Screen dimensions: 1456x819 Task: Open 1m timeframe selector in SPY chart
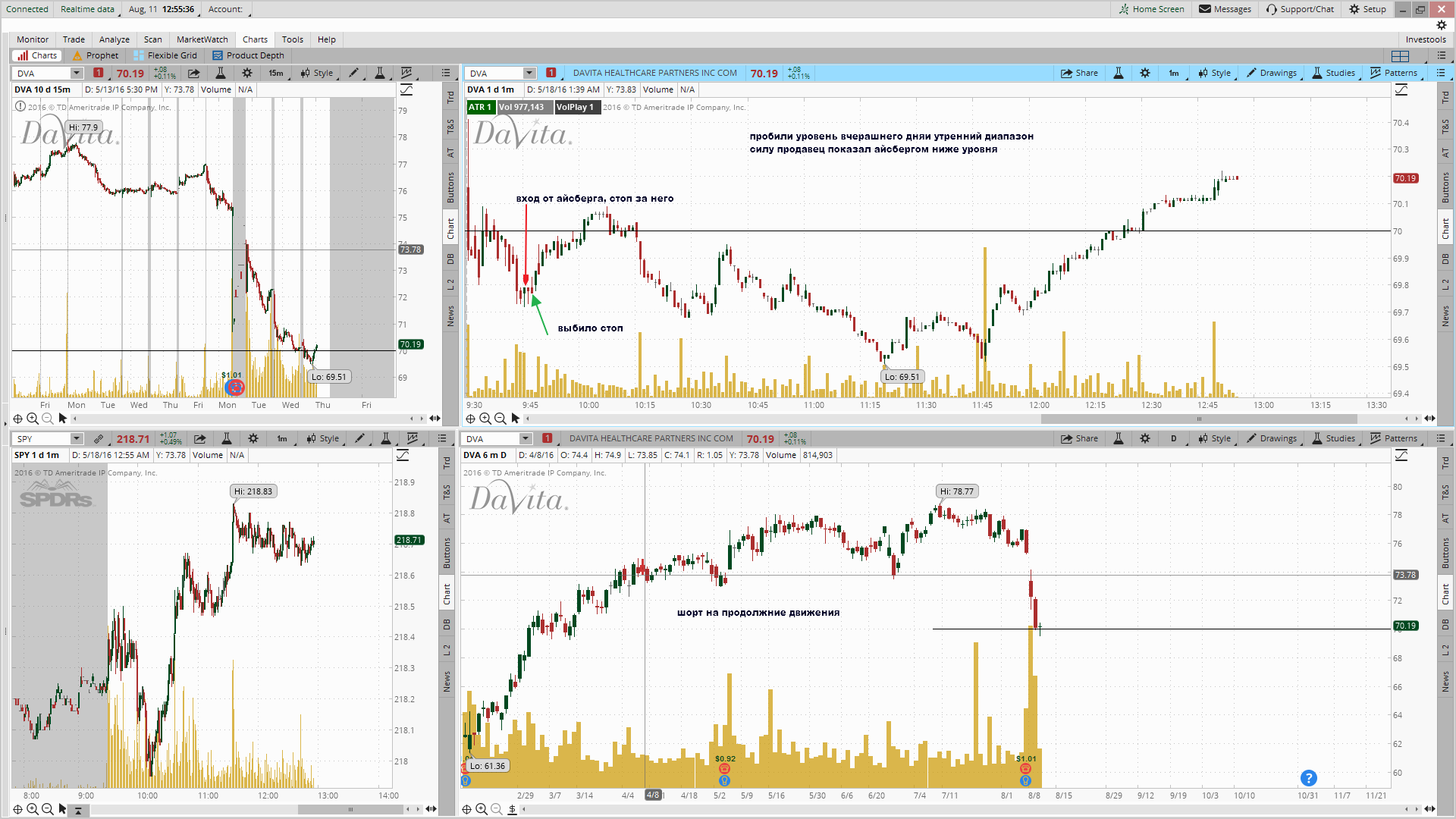pos(283,439)
